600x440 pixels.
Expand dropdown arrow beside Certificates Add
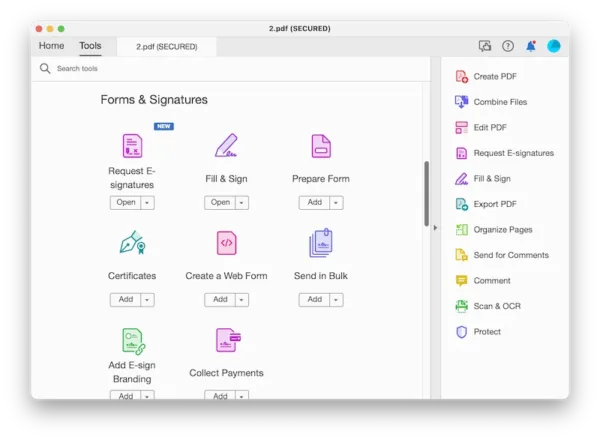[x=147, y=300]
